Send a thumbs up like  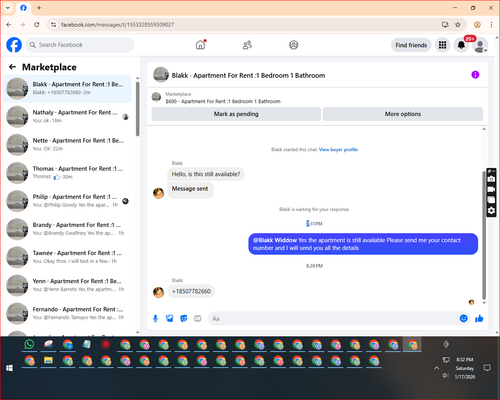tap(479, 318)
